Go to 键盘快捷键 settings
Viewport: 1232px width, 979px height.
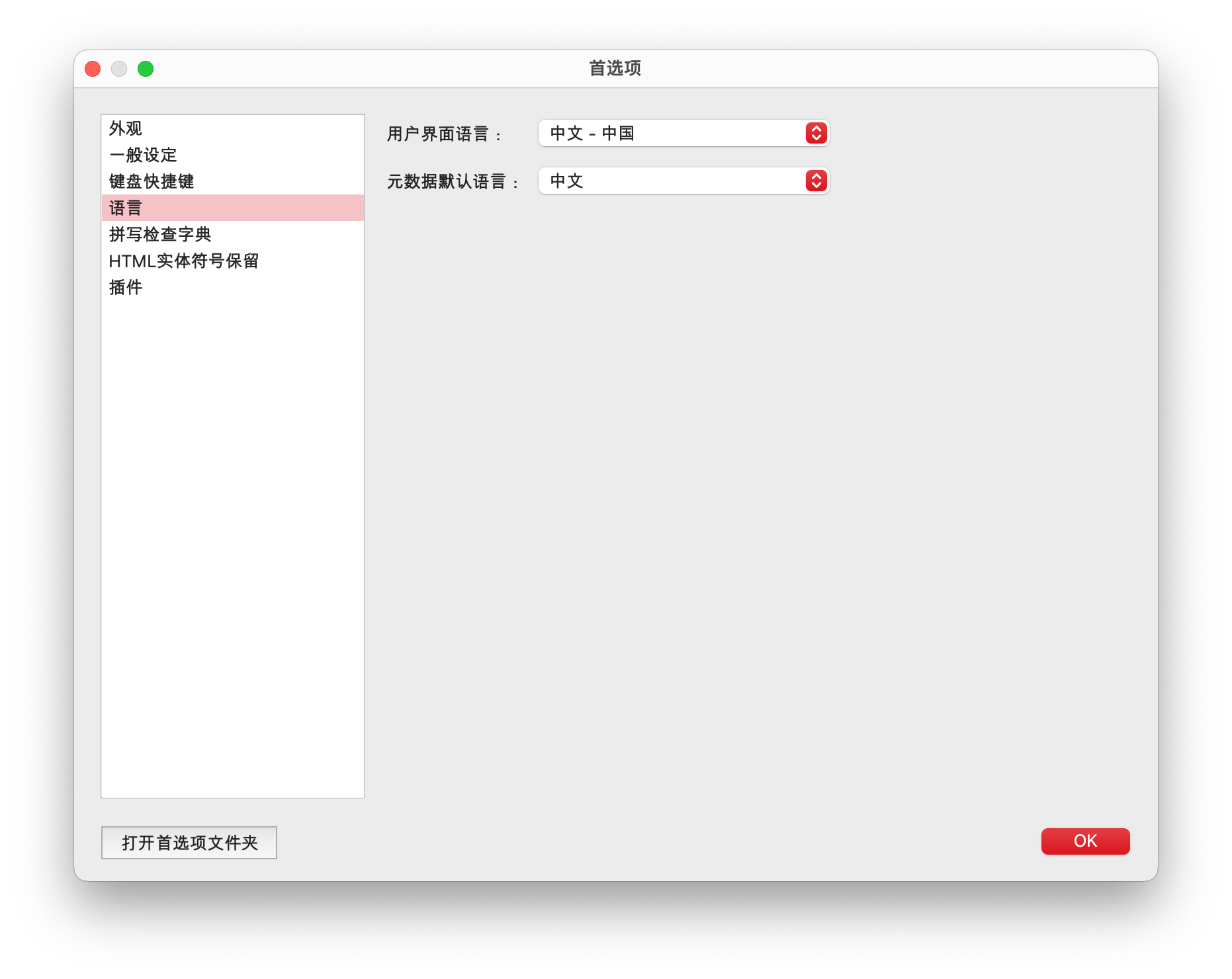click(232, 181)
